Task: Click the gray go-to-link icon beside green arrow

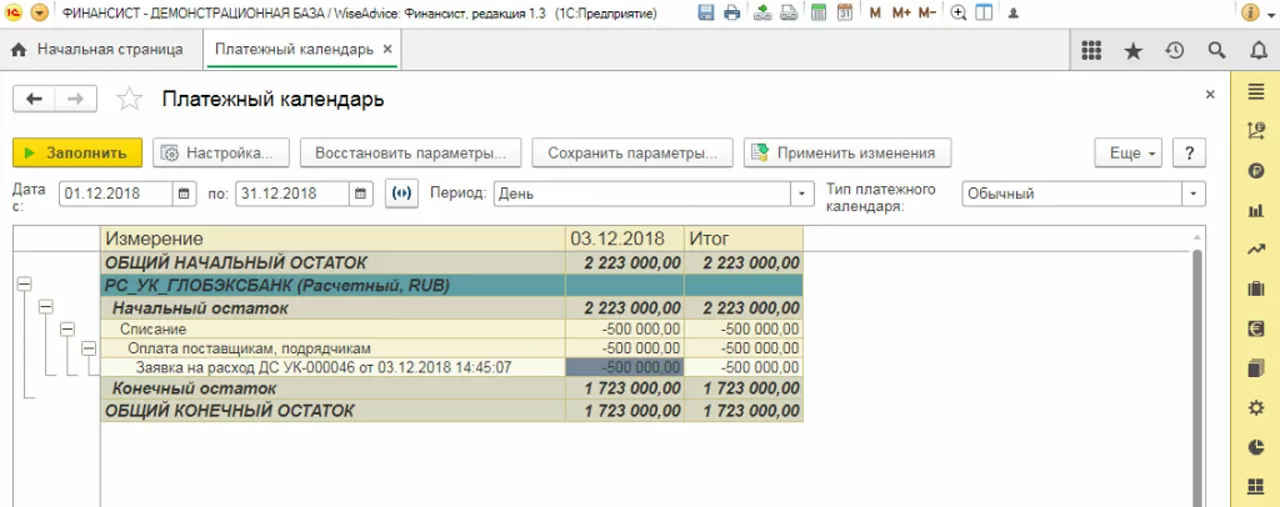Action: pyautogui.click(x=788, y=14)
